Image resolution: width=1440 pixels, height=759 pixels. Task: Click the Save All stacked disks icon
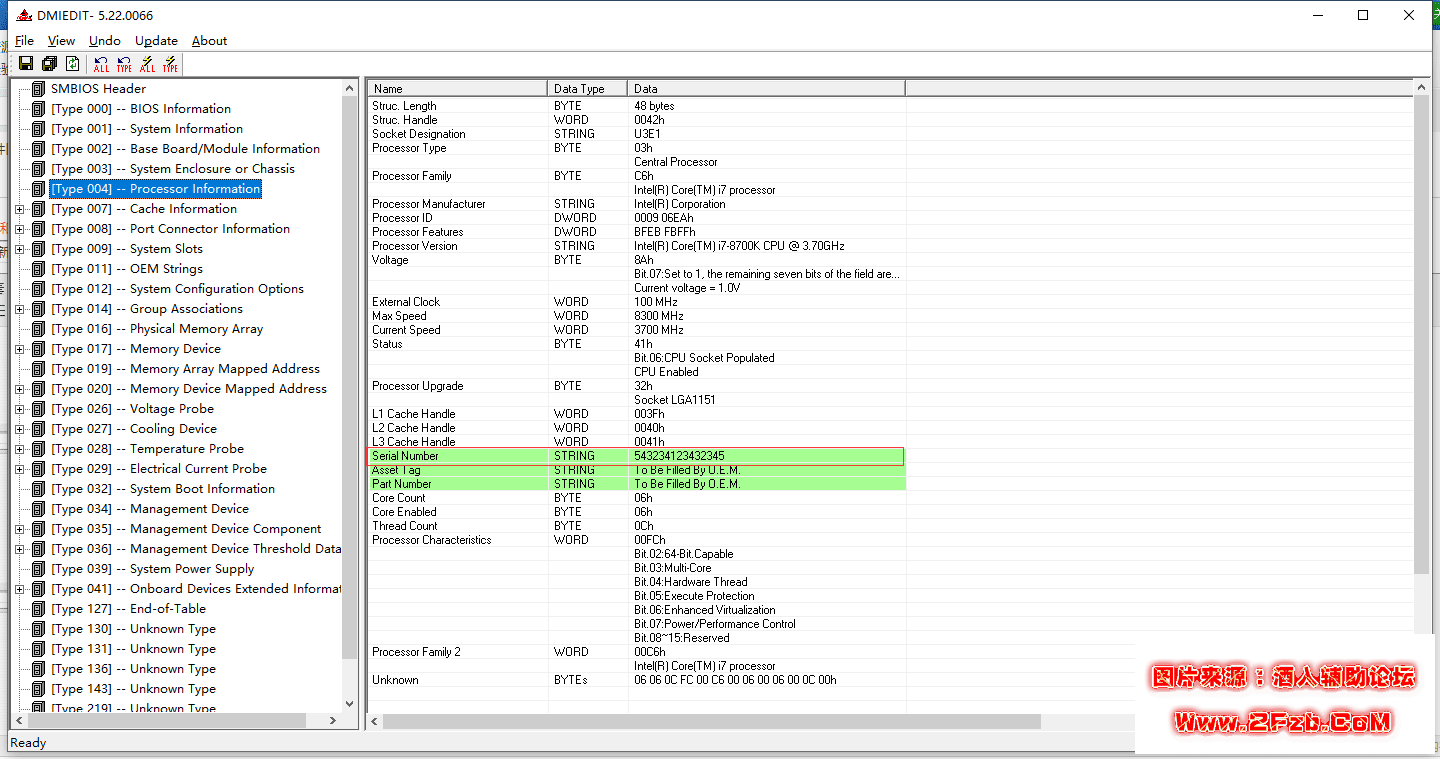click(49, 64)
